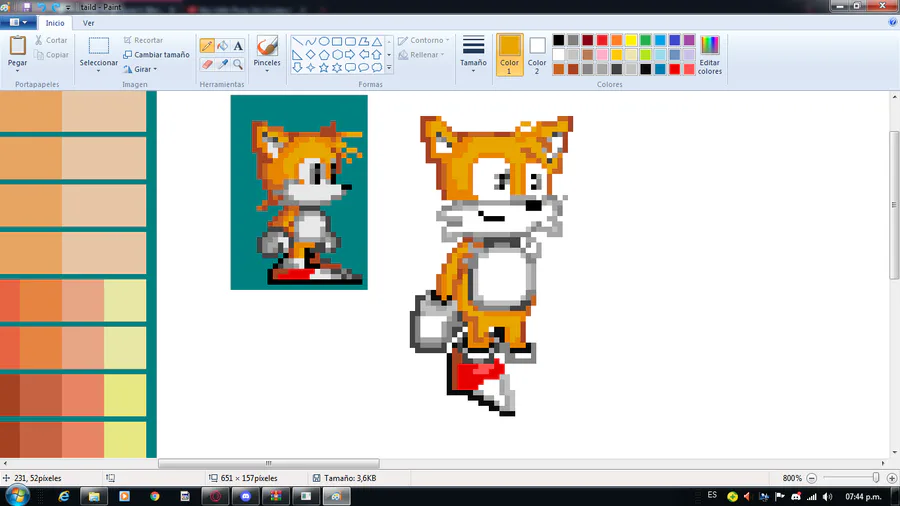Select the Fill with color bucket tool
The width and height of the screenshot is (900, 506).
(x=223, y=46)
